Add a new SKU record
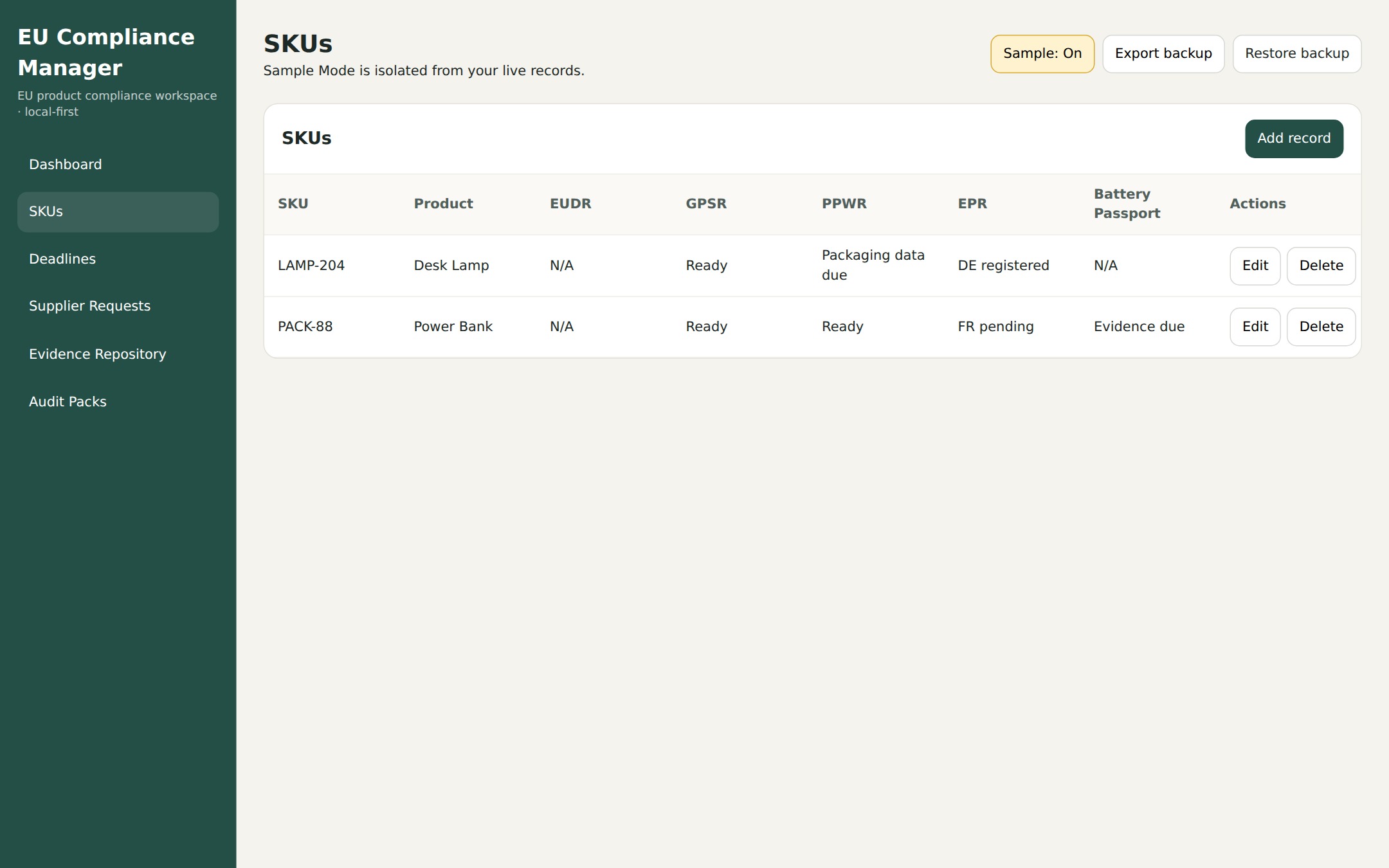Viewport: 1389px width, 868px height. click(x=1294, y=139)
